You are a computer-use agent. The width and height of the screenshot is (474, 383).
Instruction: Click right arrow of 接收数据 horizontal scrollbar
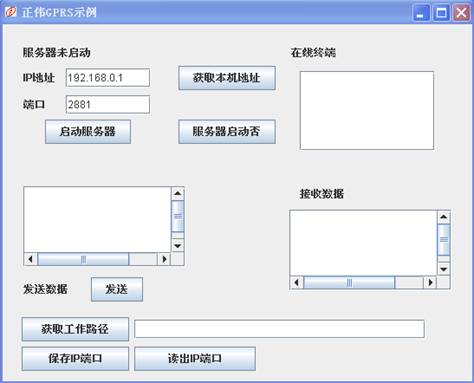430,282
